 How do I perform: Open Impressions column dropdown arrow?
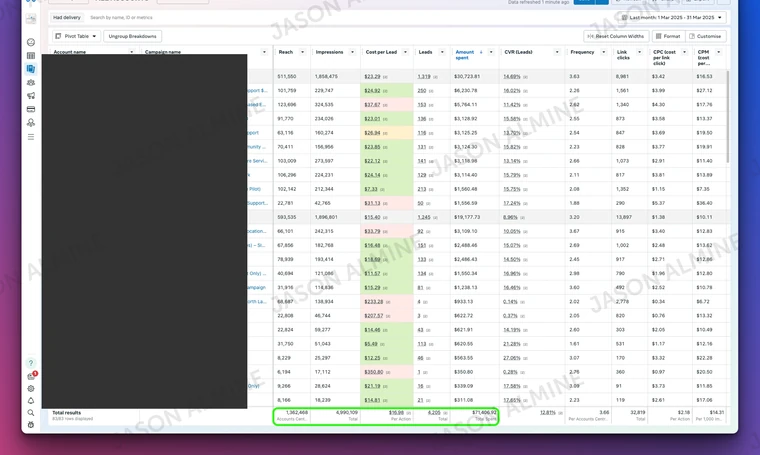coord(352,52)
